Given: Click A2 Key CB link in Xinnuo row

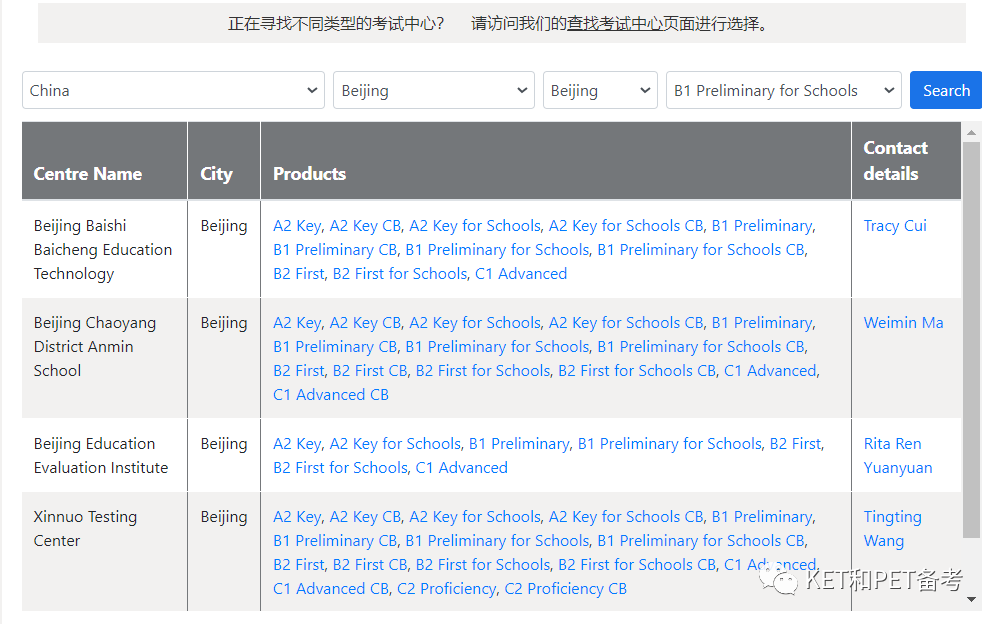Looking at the screenshot, I should [x=365, y=517].
